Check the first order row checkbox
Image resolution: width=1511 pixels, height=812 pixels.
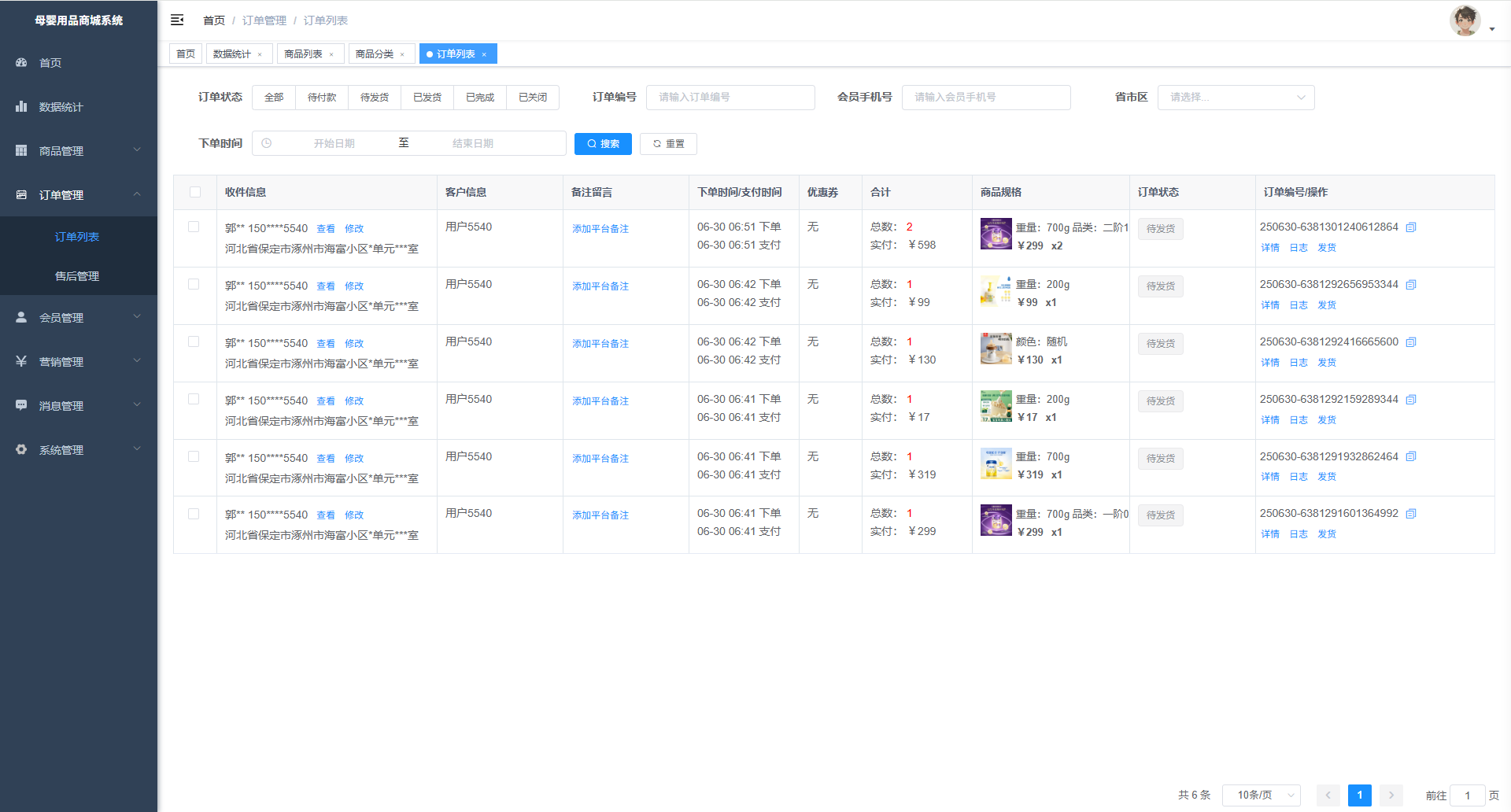194,227
